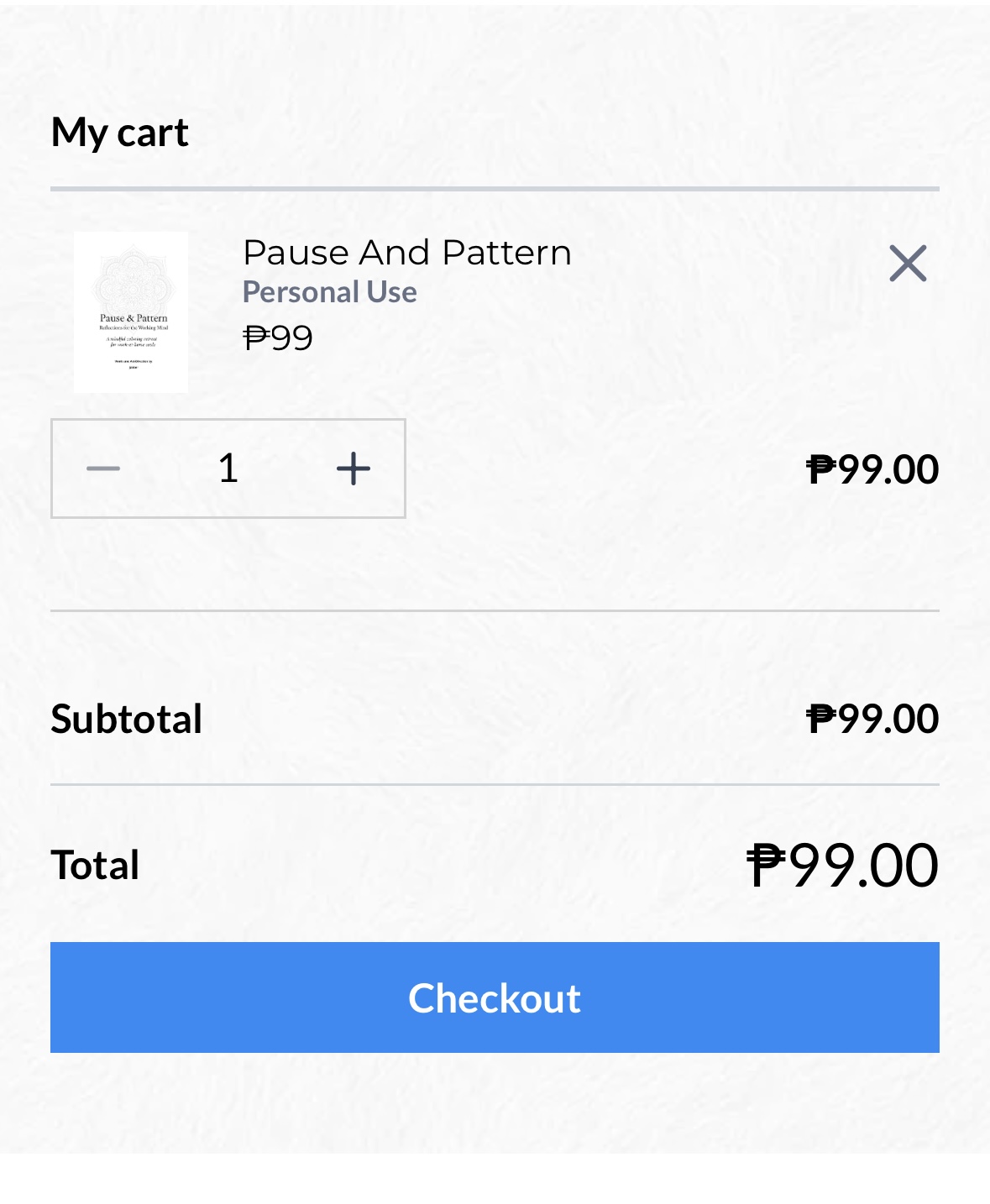Remove Pause And Pattern from the cart
The width and height of the screenshot is (990, 1204).
[x=907, y=264]
